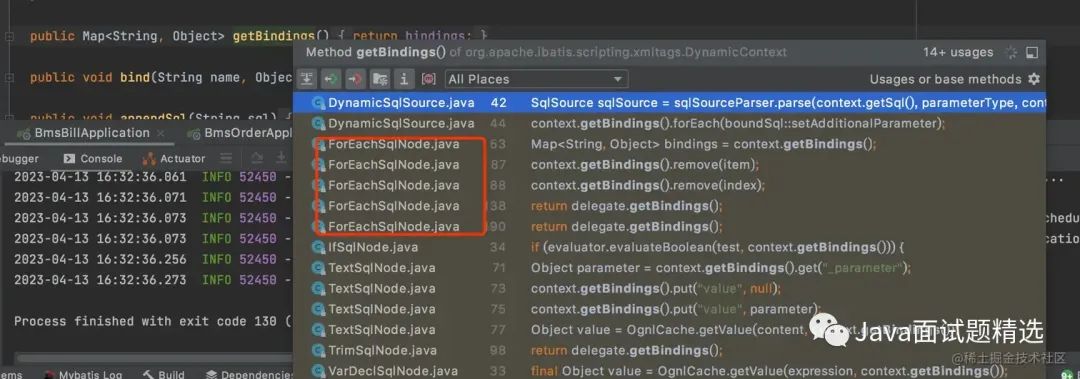Open the Actuator tab
The image size is (1080, 379).
click(x=174, y=158)
